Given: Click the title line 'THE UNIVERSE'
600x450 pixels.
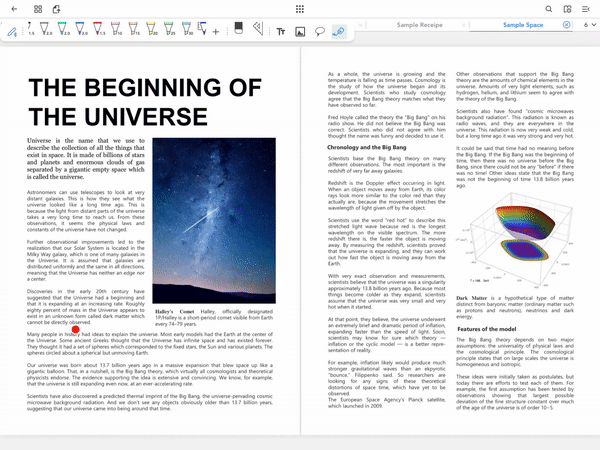Looking at the screenshot, I should pos(118,117).
